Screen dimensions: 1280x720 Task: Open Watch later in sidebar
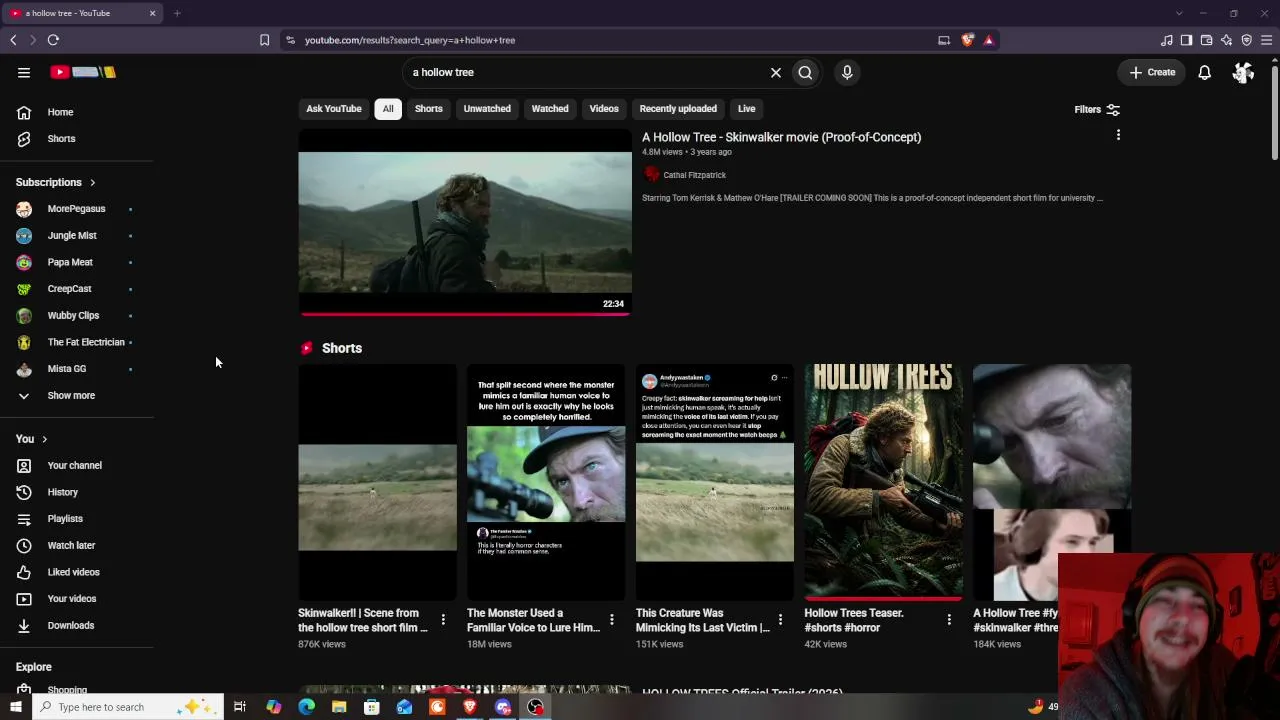pos(71,546)
